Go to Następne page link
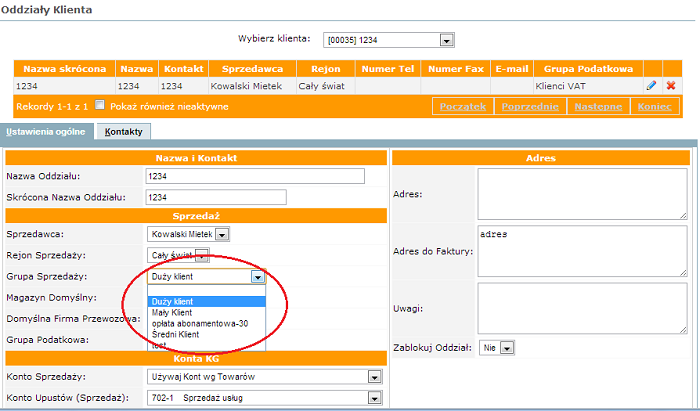Screen dimensions: 700x411 598,106
